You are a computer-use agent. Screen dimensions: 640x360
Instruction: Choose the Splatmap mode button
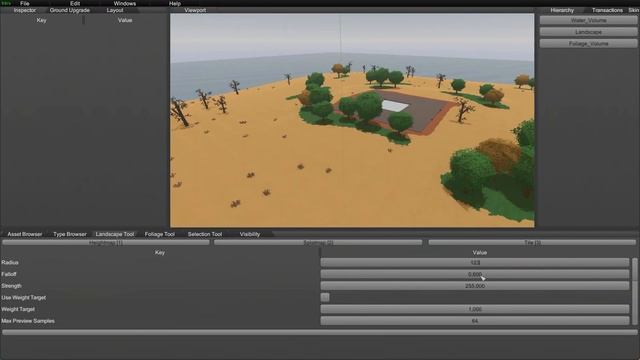coord(318,242)
